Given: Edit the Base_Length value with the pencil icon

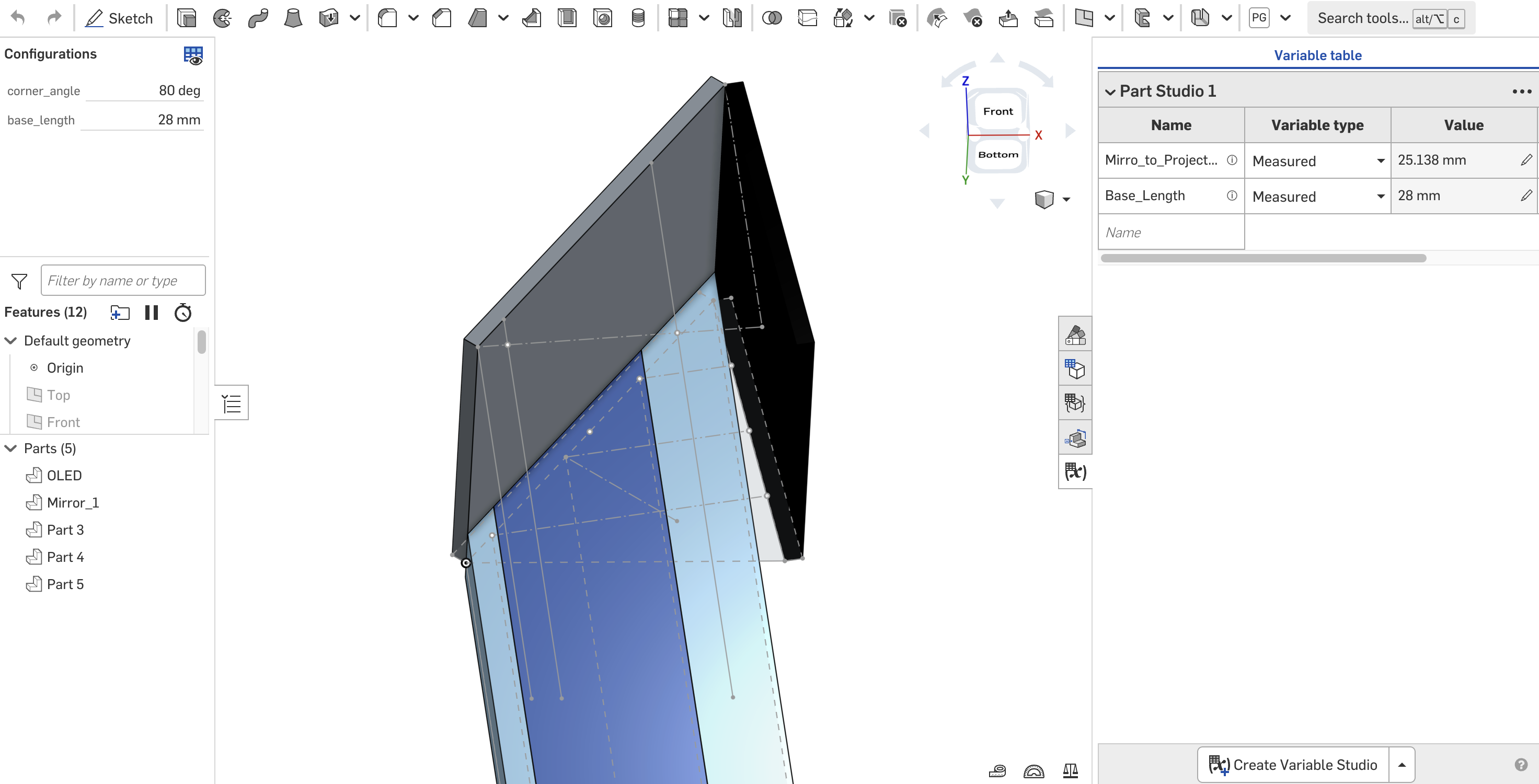Looking at the screenshot, I should 1526,195.
